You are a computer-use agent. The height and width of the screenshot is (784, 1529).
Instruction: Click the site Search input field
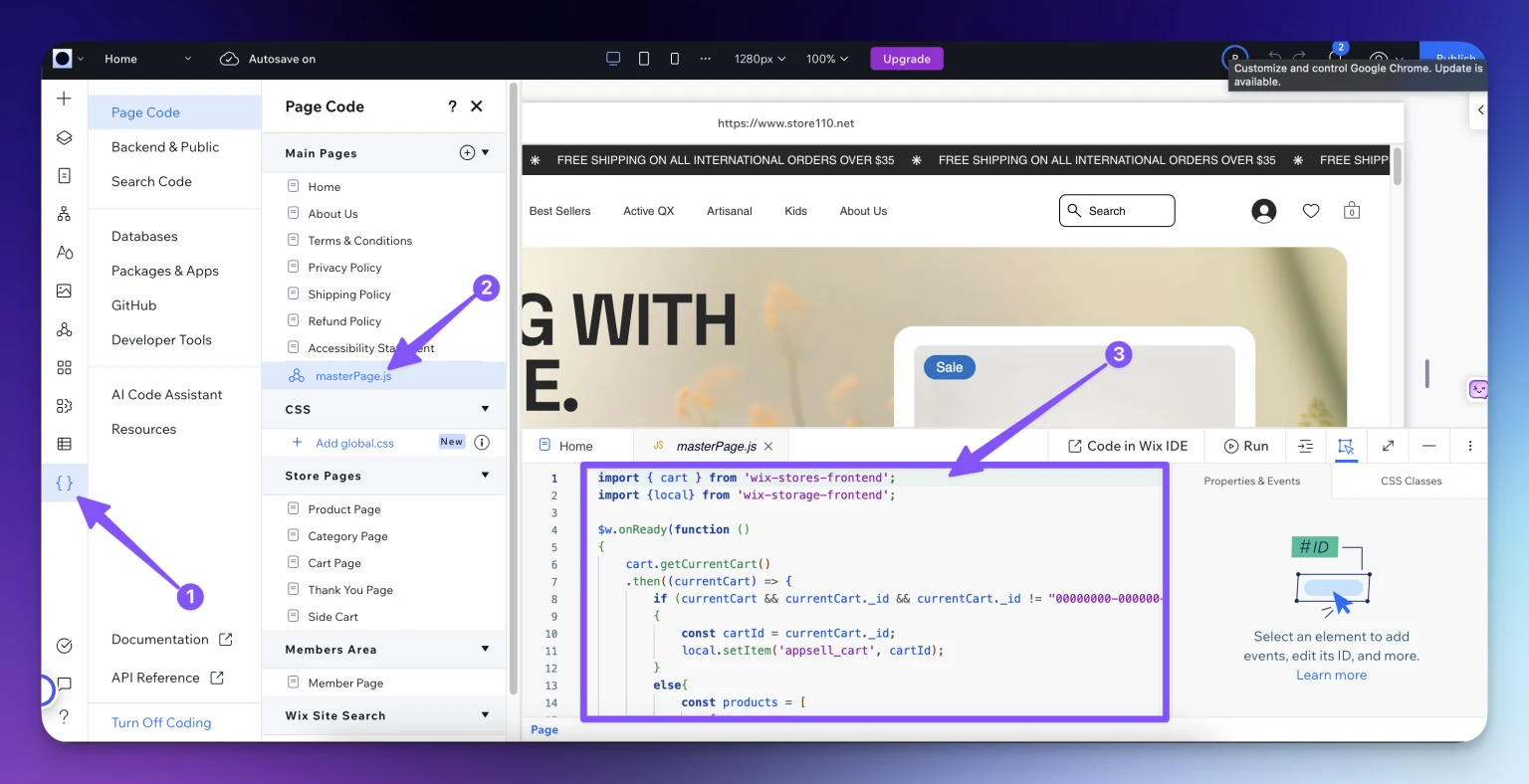click(1117, 211)
